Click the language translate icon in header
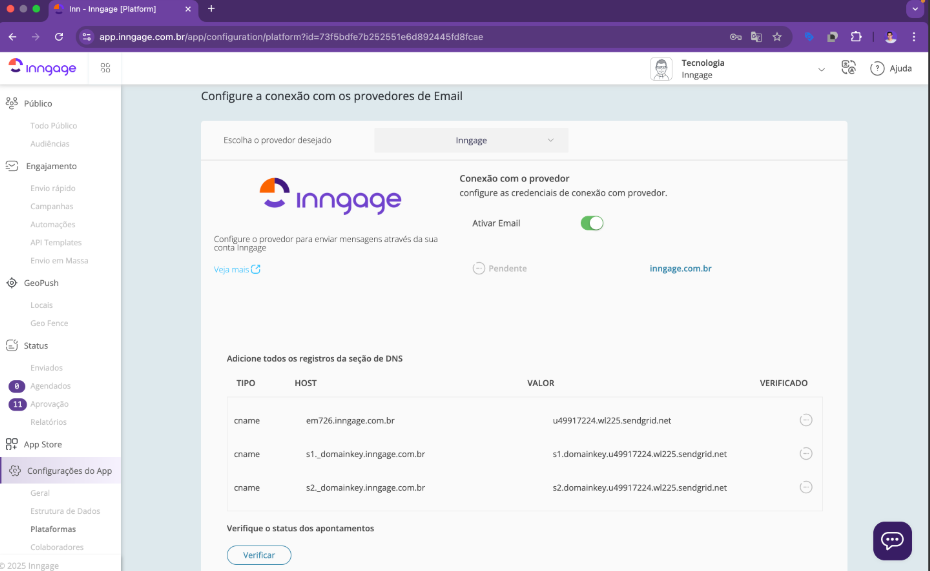The width and height of the screenshot is (930, 571). [849, 68]
